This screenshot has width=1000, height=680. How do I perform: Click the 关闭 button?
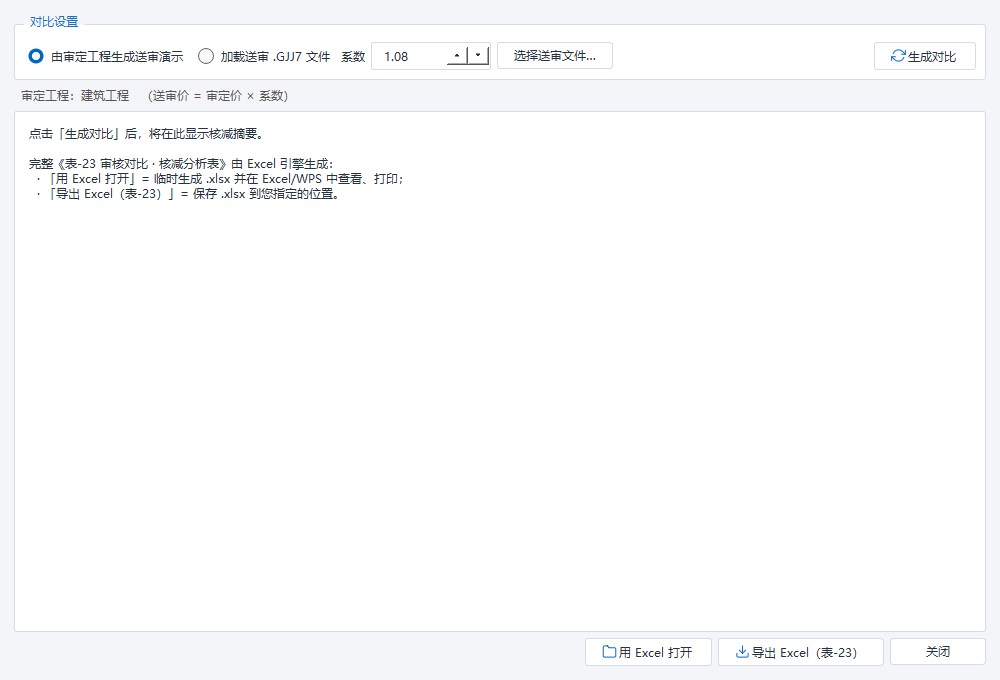click(938, 652)
